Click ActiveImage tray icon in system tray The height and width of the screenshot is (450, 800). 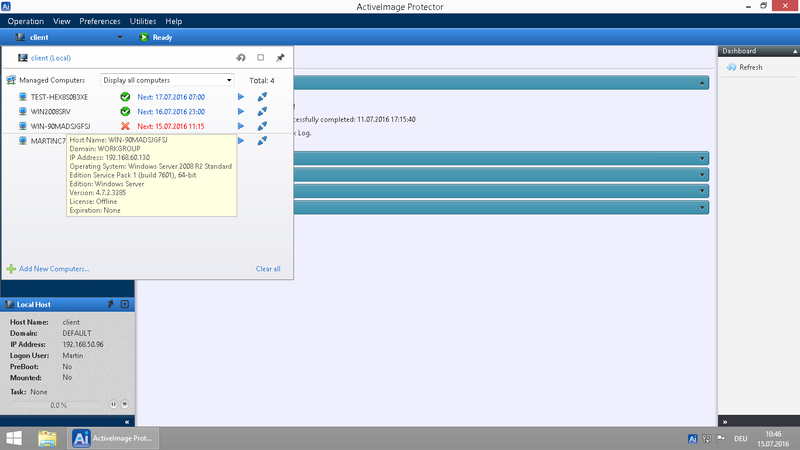point(692,438)
